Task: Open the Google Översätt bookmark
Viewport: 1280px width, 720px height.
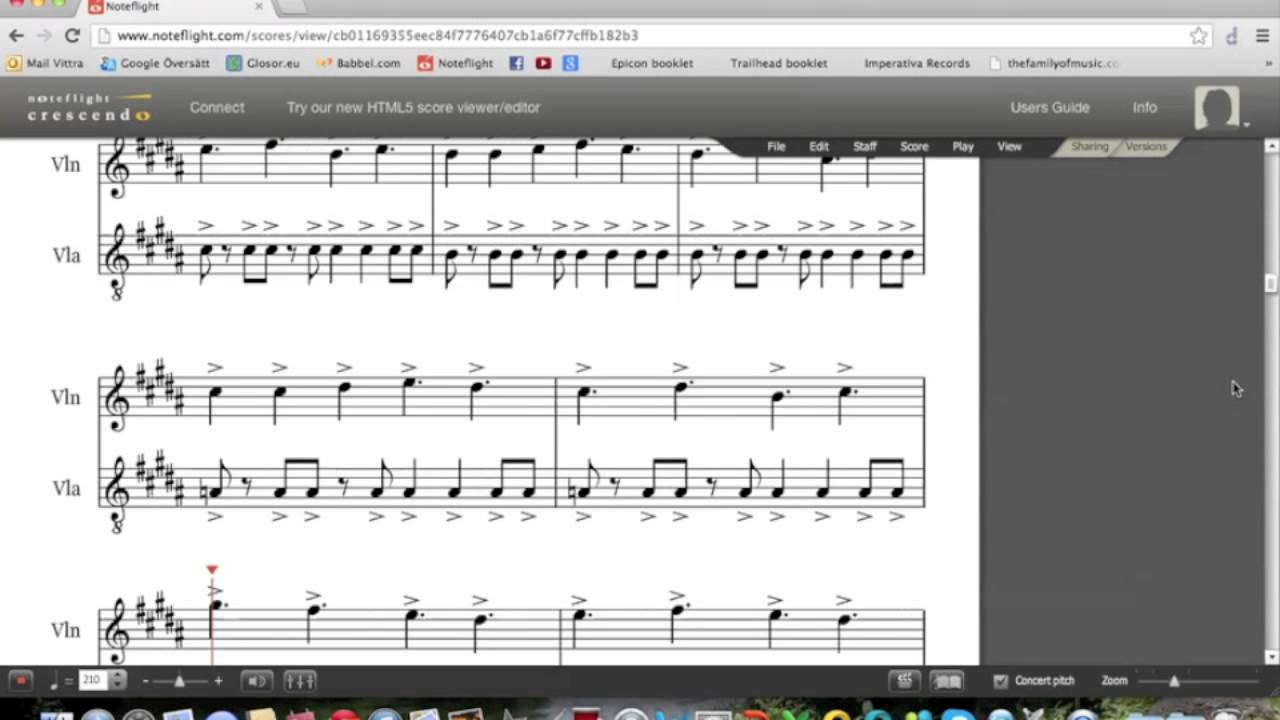Action: click(x=155, y=63)
